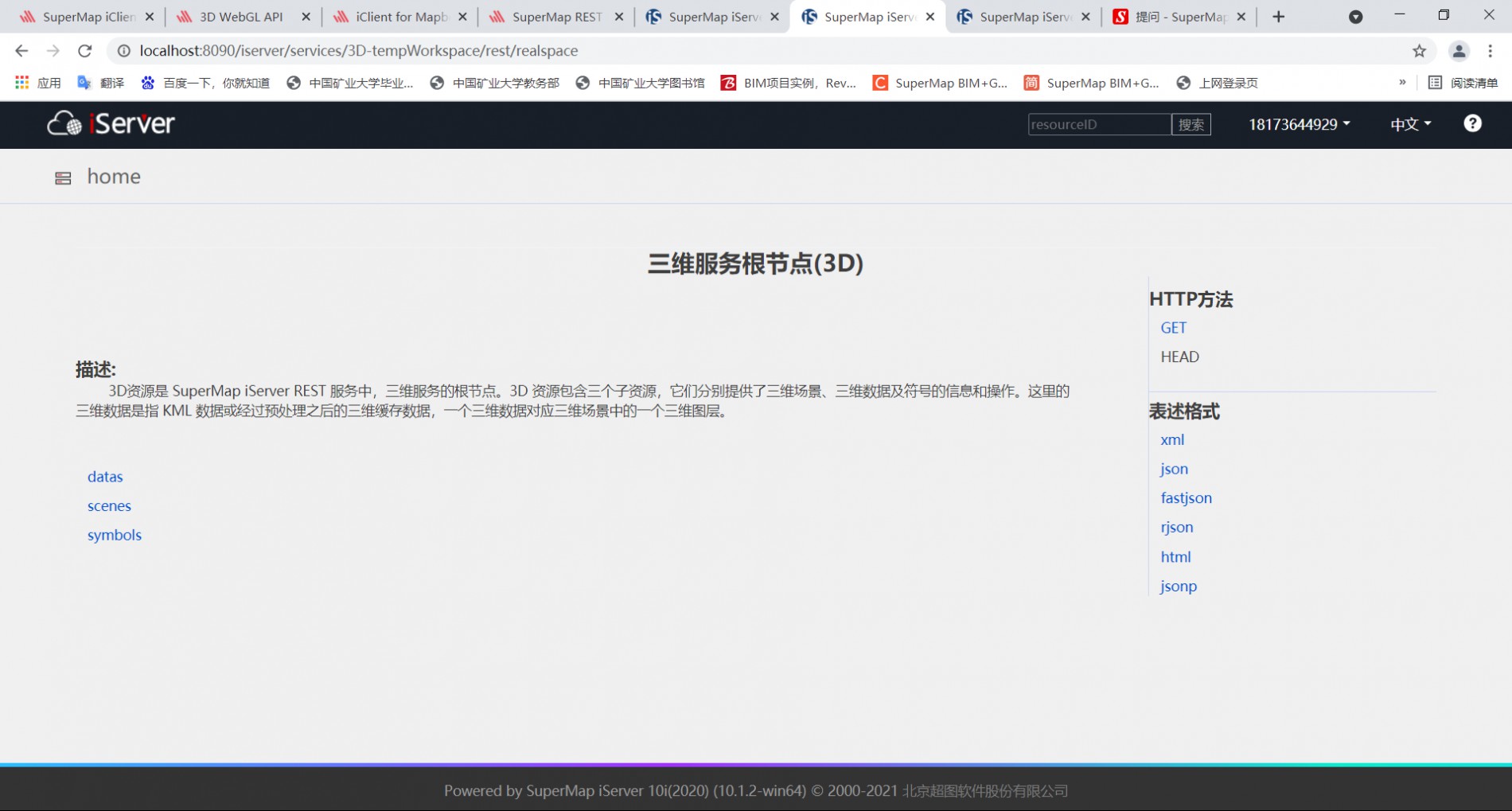Click the 搜索 search button
This screenshot has width=1512, height=811.
[1191, 124]
